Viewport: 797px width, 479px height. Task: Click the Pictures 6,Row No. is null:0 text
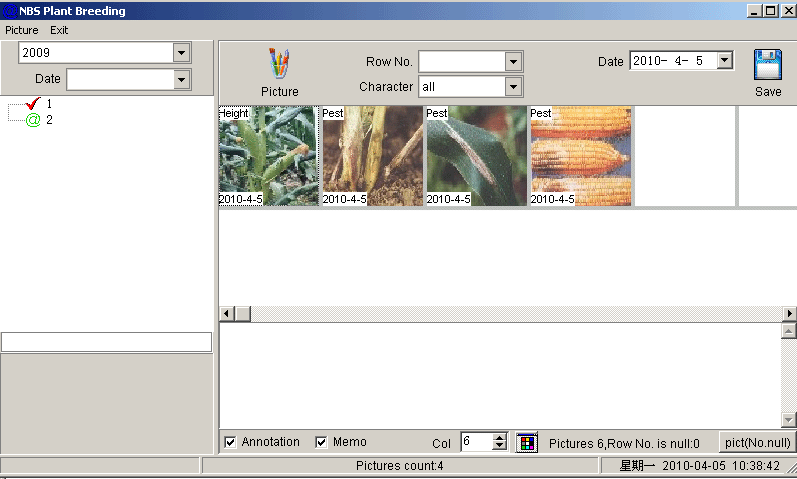[624, 443]
